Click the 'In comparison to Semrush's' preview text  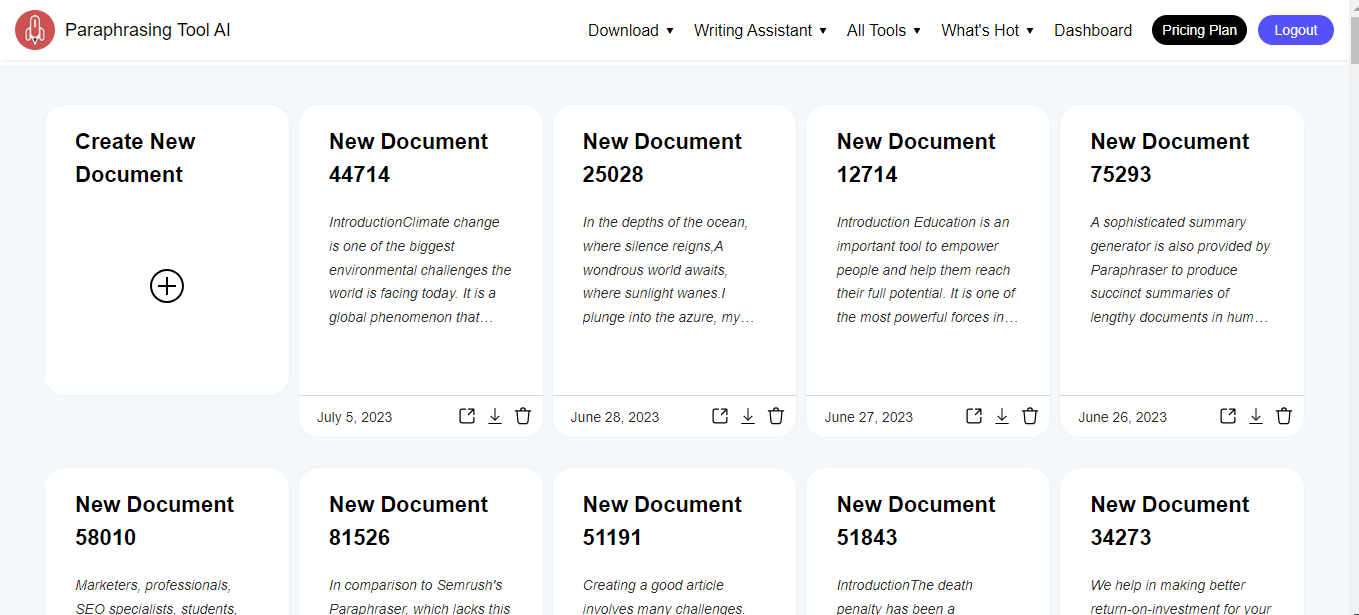click(420, 596)
